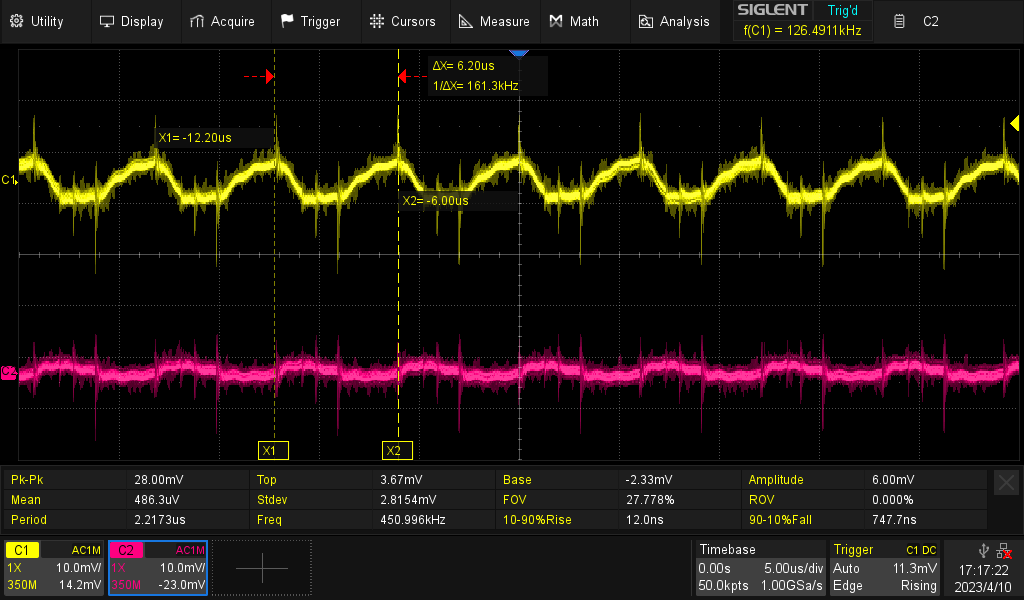This screenshot has height=600, width=1024.
Task: Click the X1= -12.20us label
Action: [195, 138]
